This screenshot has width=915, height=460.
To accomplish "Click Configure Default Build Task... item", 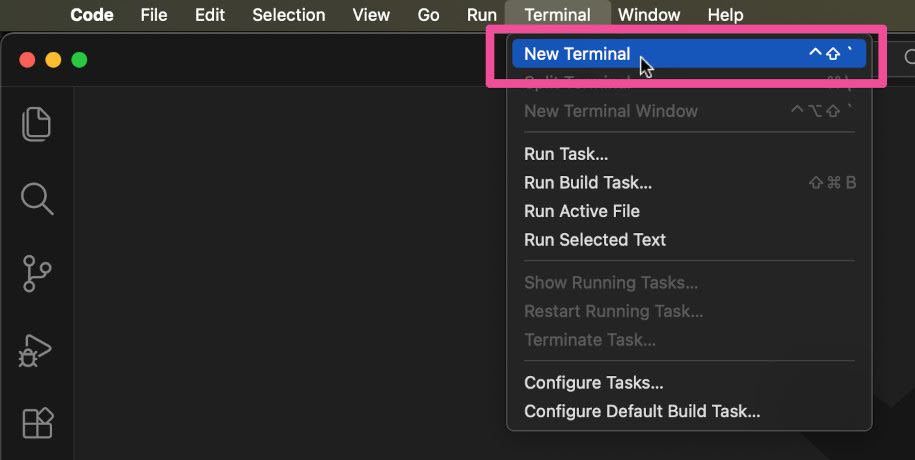I will click(x=642, y=411).
